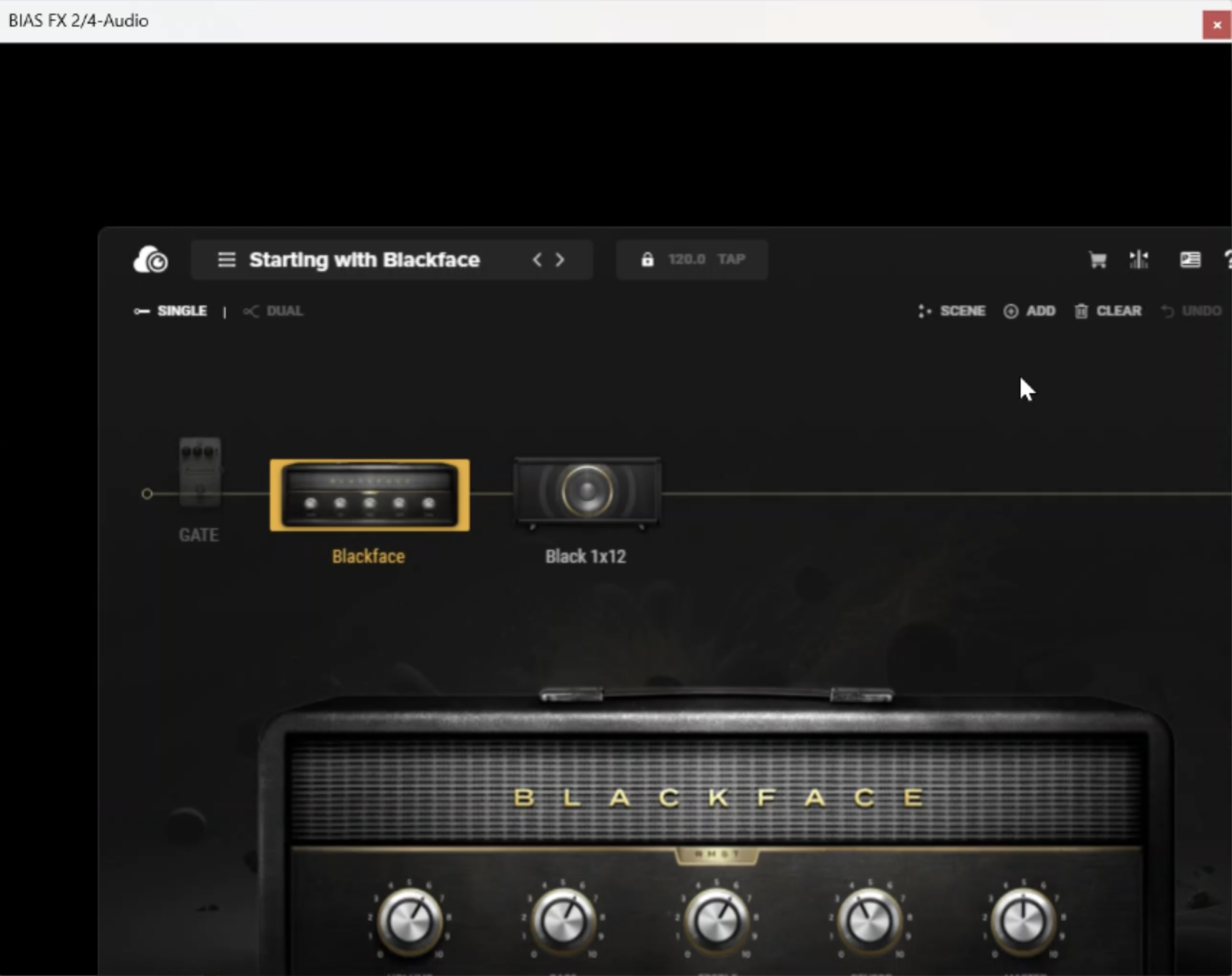The image size is (1232, 976).
Task: Open the store shopping cart icon
Action: pyautogui.click(x=1097, y=259)
